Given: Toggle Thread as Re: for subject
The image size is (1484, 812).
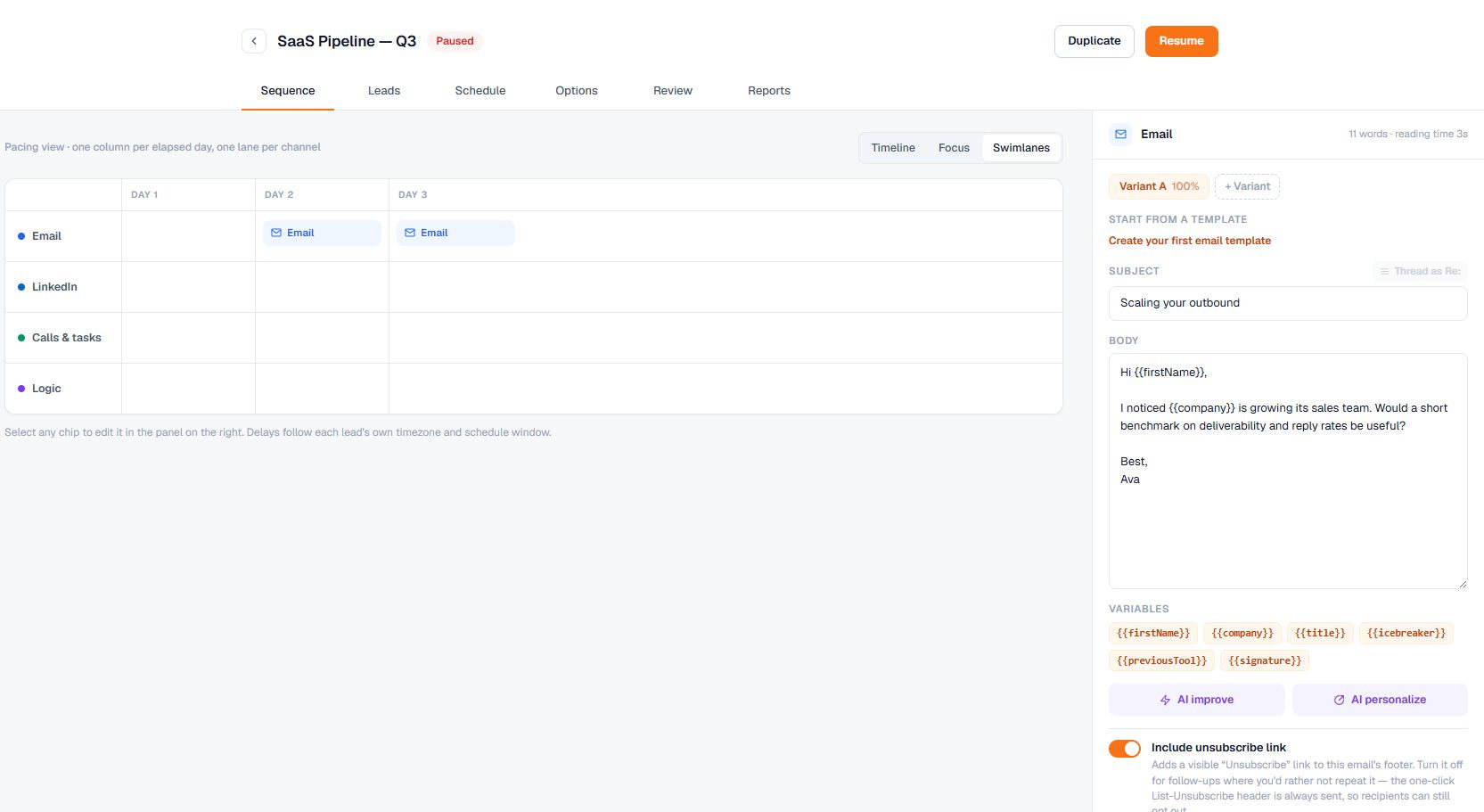Looking at the screenshot, I should pos(1420,271).
